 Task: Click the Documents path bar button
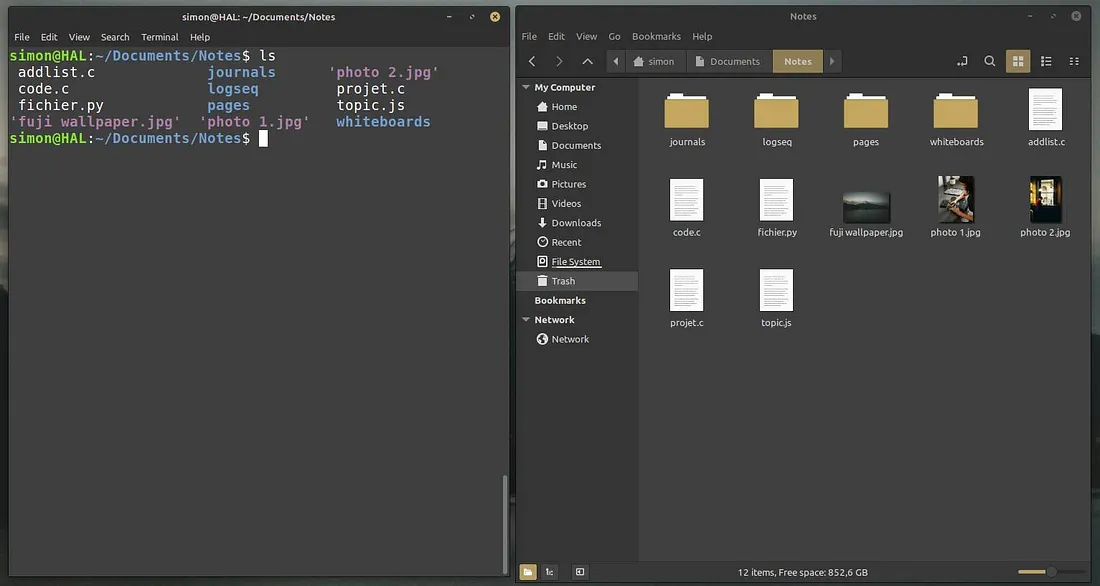click(x=728, y=62)
